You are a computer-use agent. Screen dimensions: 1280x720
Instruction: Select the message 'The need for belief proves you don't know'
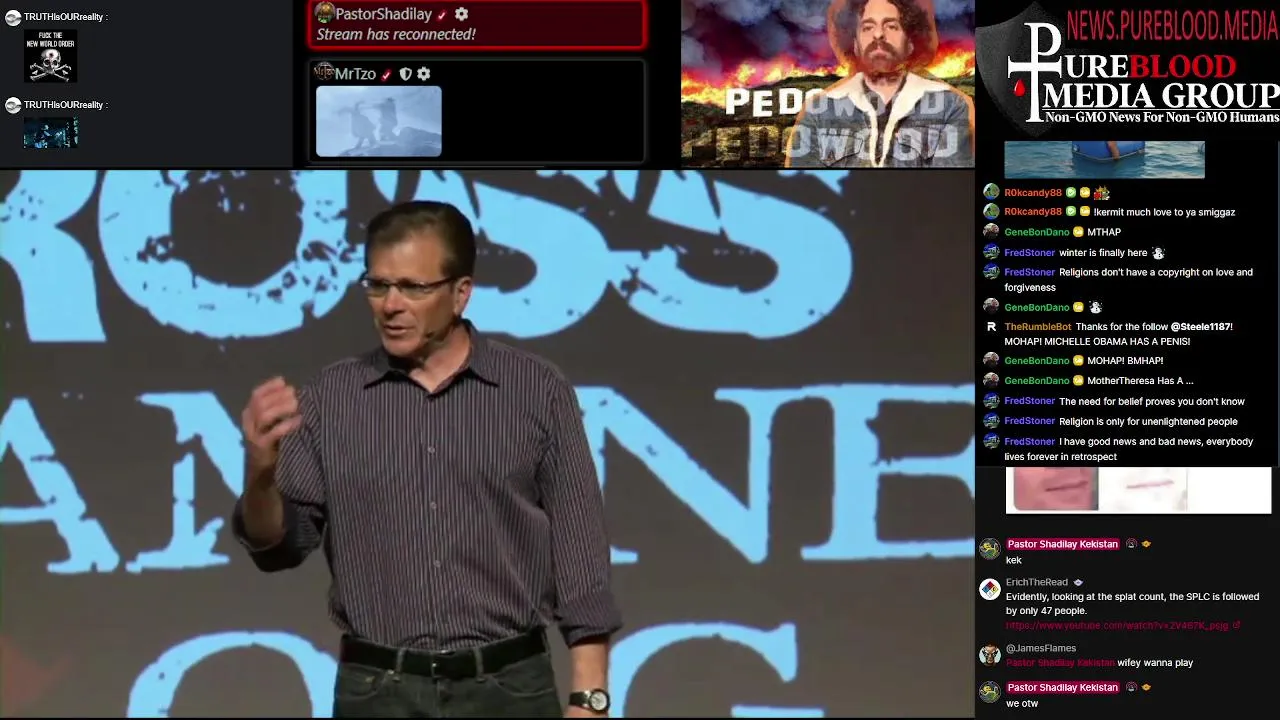click(1152, 401)
